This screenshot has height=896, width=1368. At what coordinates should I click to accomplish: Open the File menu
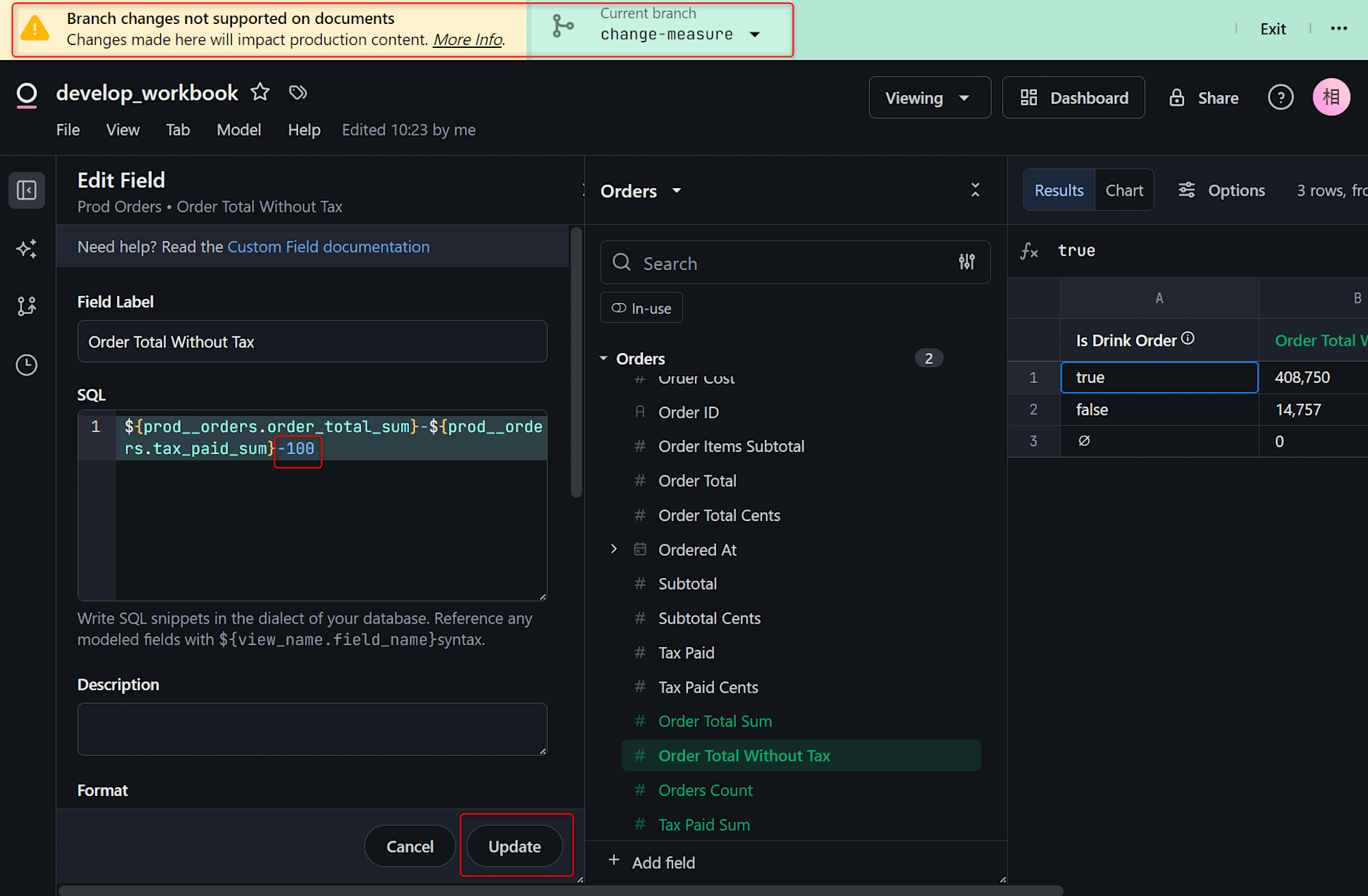point(68,130)
